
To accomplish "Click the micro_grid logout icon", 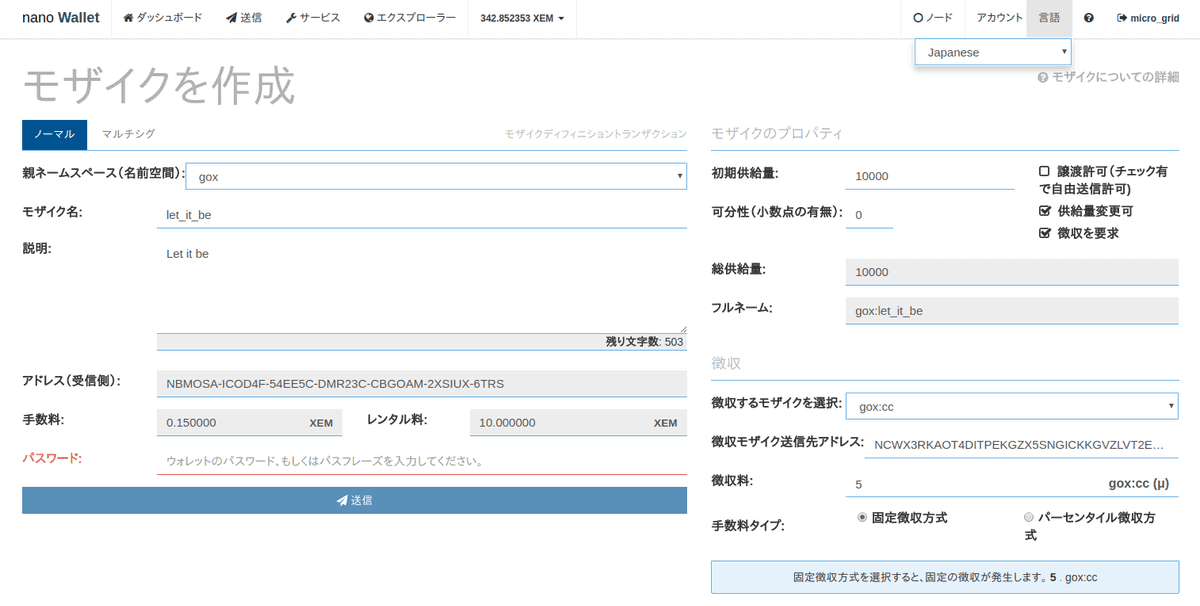I will tap(1122, 18).
